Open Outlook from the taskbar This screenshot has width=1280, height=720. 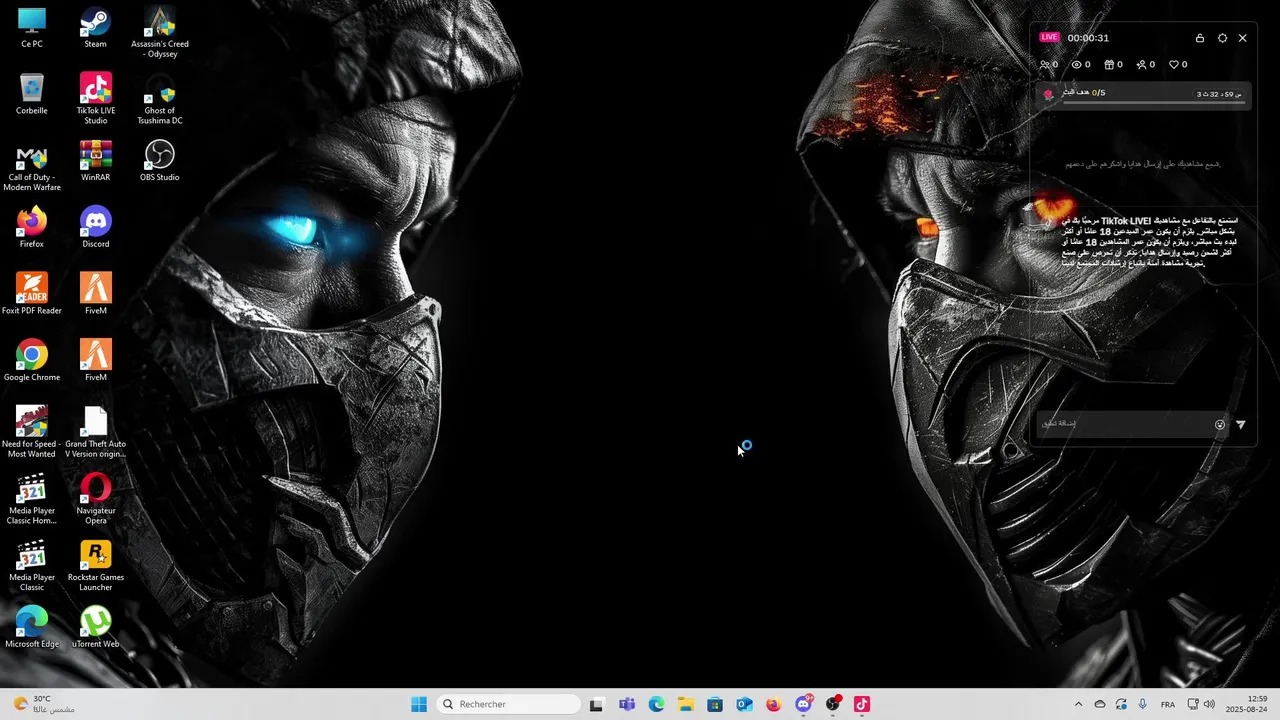point(745,704)
